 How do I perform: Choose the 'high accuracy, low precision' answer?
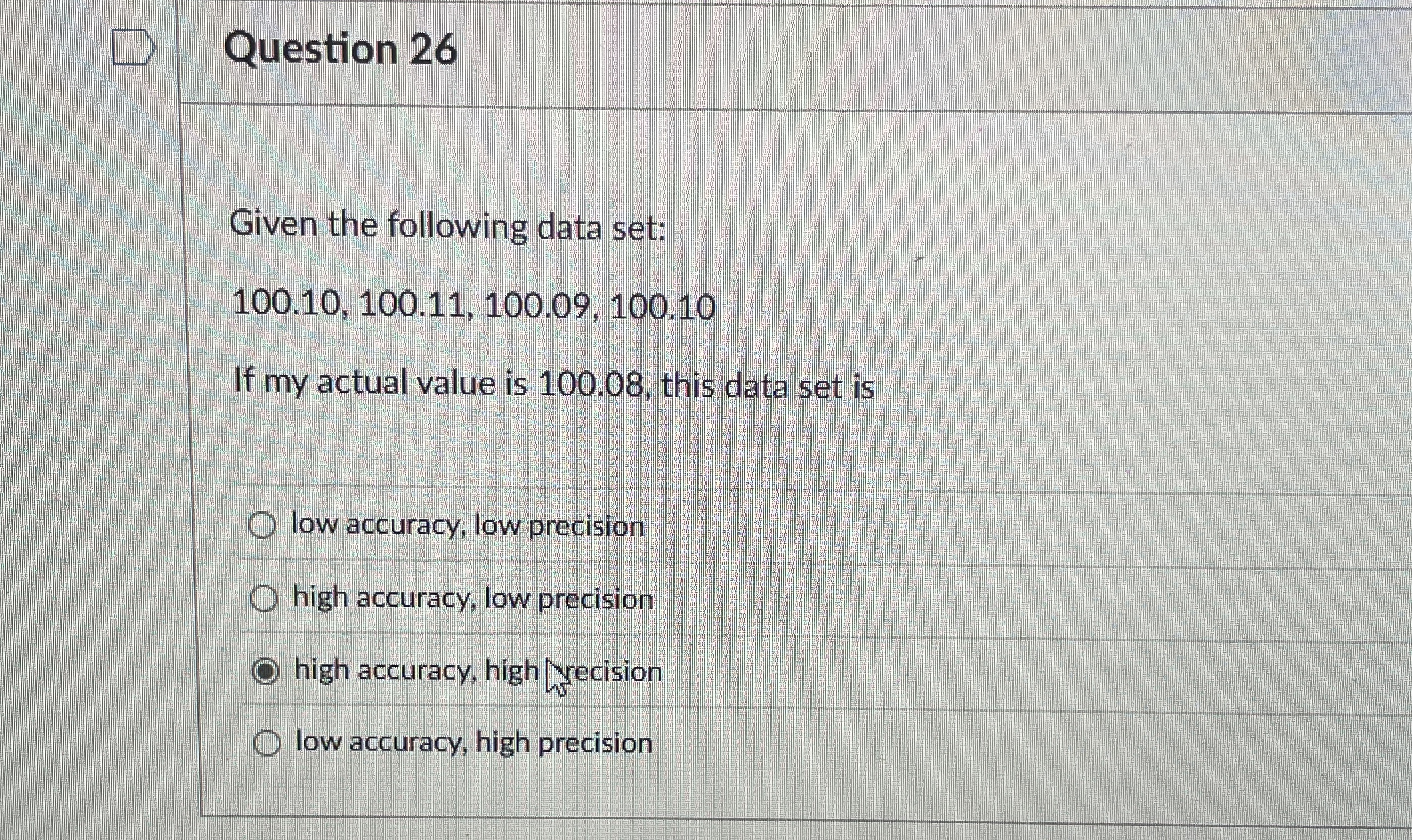[x=265, y=599]
